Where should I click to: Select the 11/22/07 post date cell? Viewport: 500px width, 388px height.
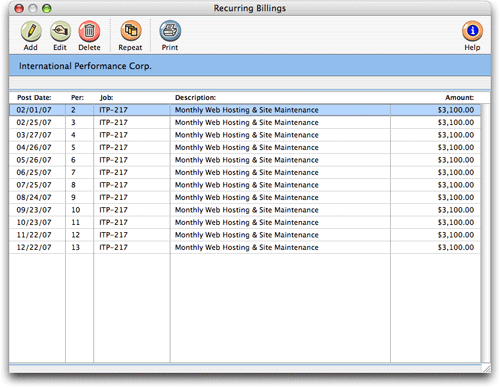click(34, 235)
